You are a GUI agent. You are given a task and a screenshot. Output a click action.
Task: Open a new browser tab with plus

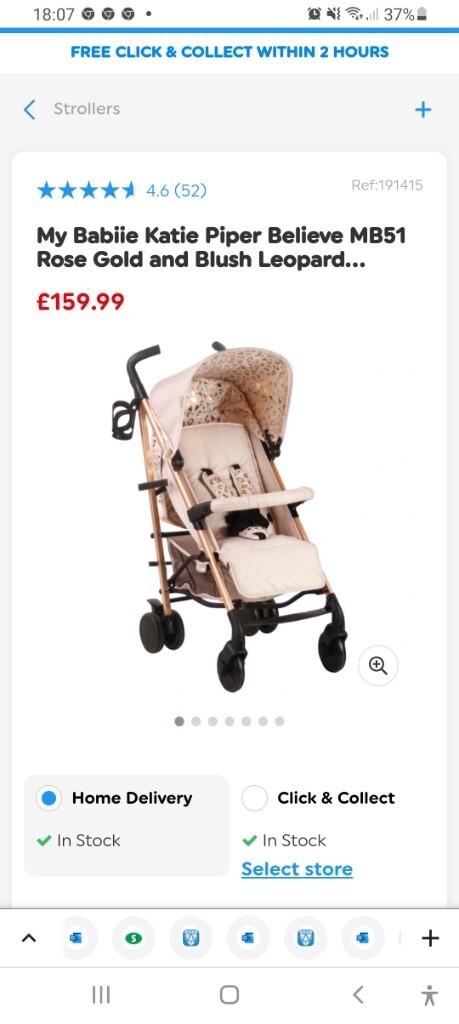(x=430, y=938)
